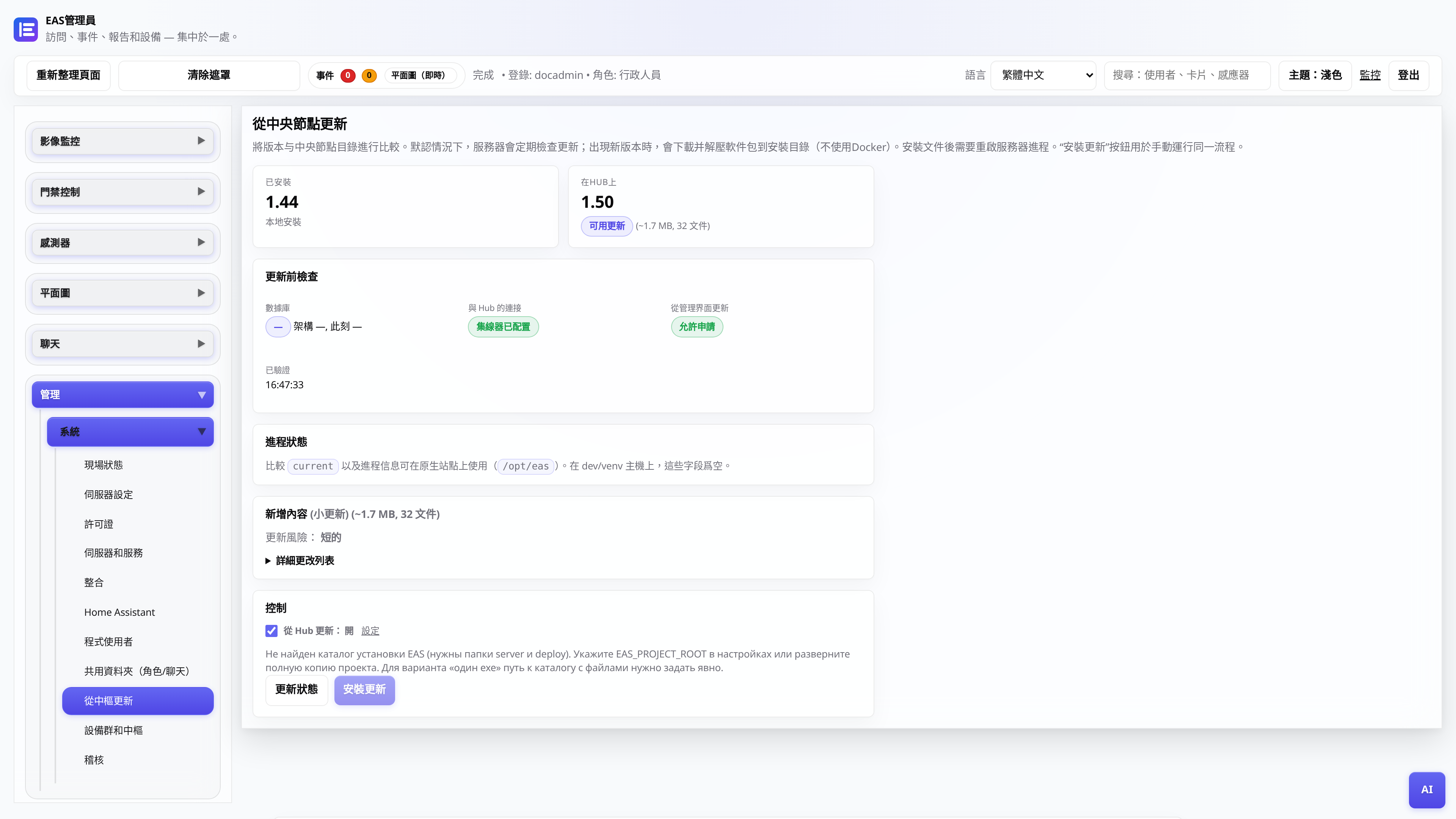Expand the 影像監控 section

click(x=122, y=141)
